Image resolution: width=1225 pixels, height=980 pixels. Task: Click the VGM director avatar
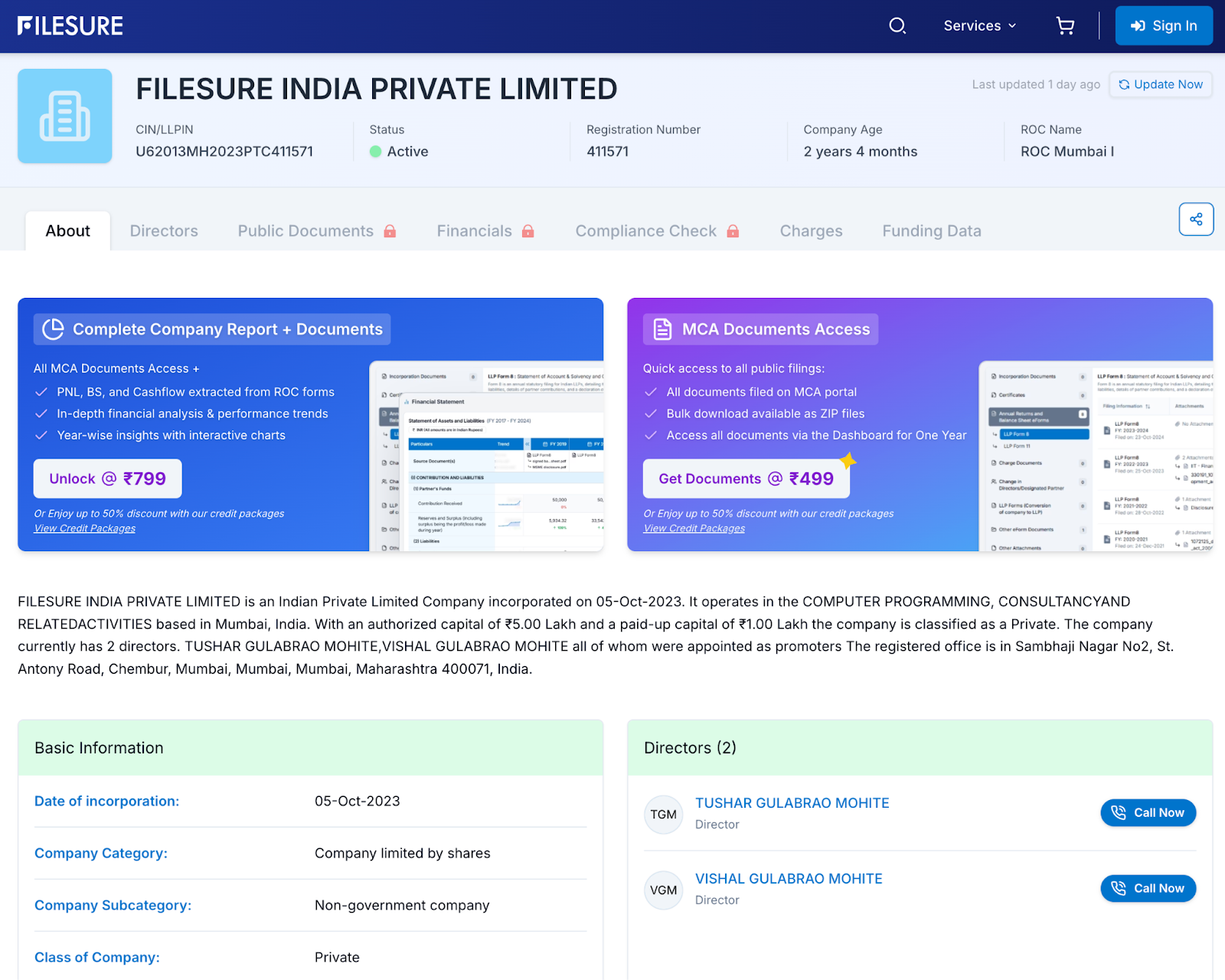[663, 890]
